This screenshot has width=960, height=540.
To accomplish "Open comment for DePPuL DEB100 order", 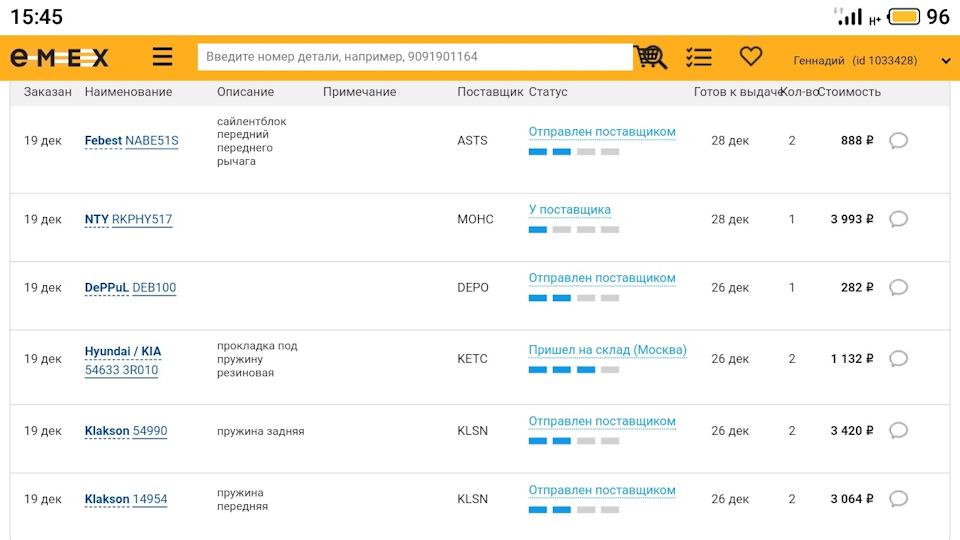I will tap(898, 288).
